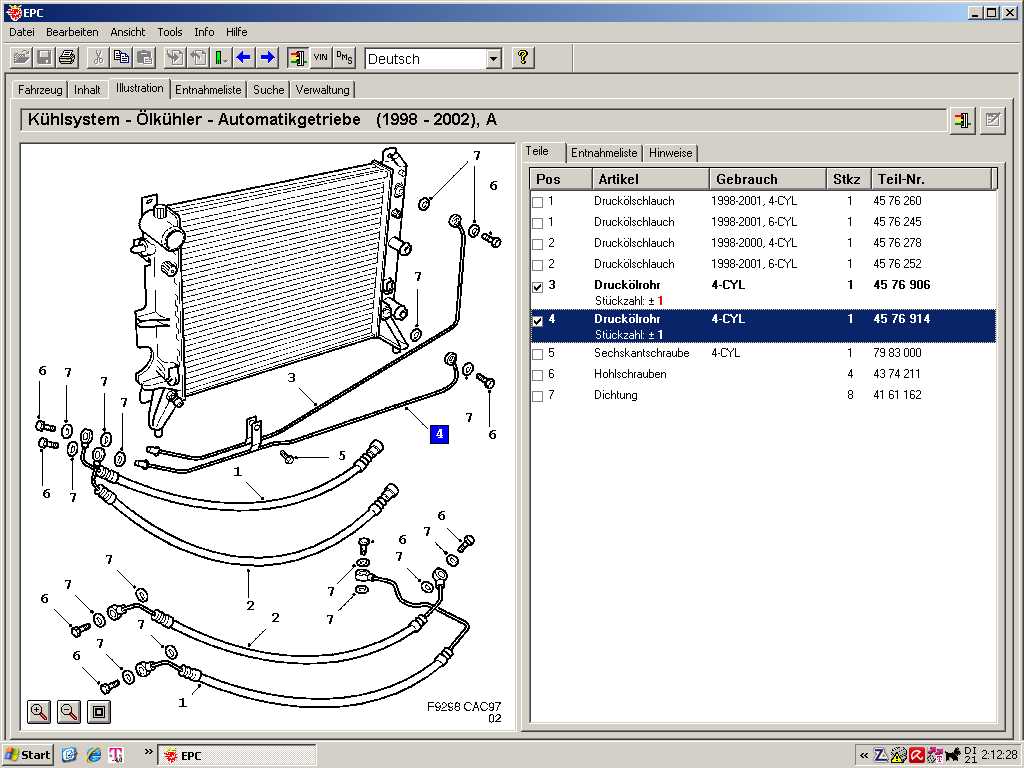Open the Info menu

204,32
